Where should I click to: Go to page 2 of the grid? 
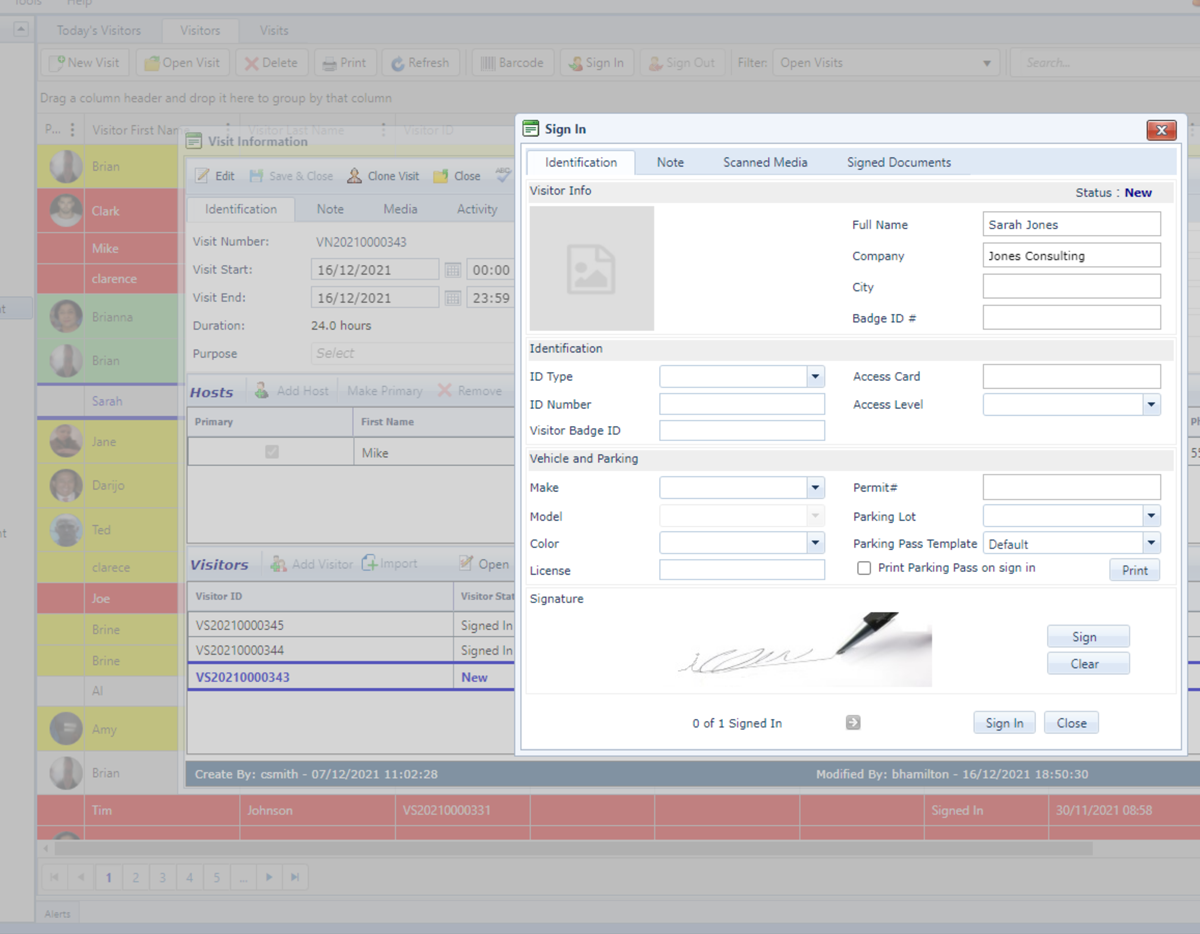(x=135, y=878)
